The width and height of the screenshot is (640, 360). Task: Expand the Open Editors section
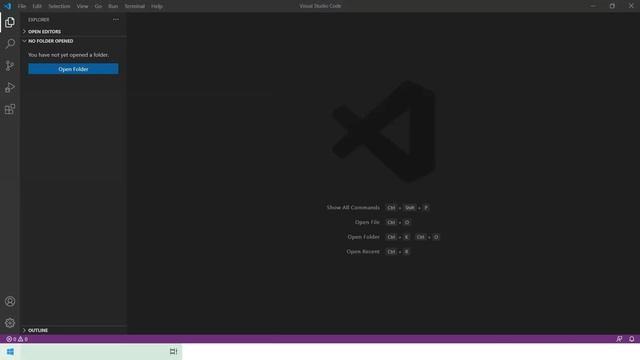click(73, 31)
